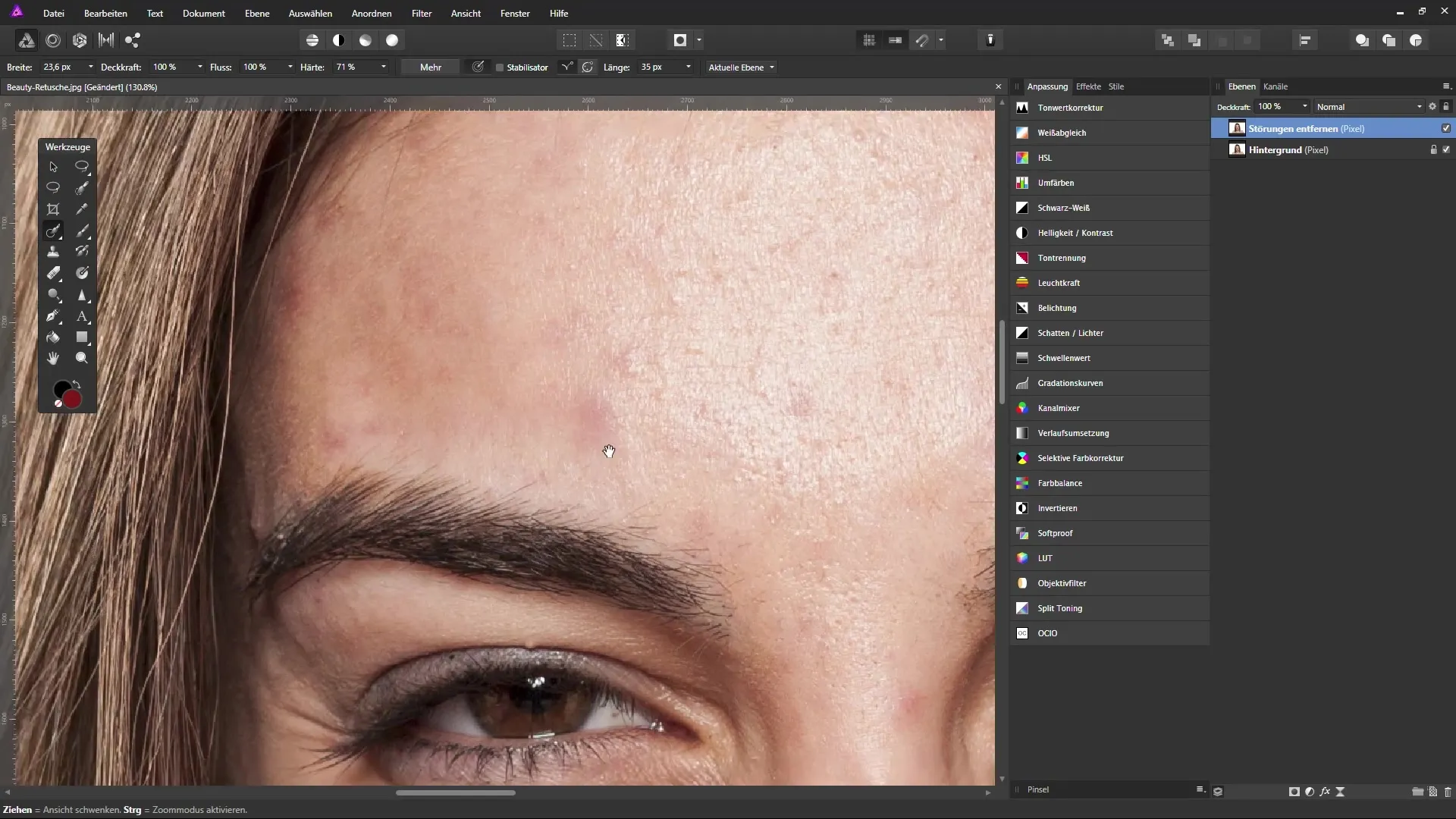1456x819 pixels.
Task: Select the Selection Brush tool
Action: 82,188
